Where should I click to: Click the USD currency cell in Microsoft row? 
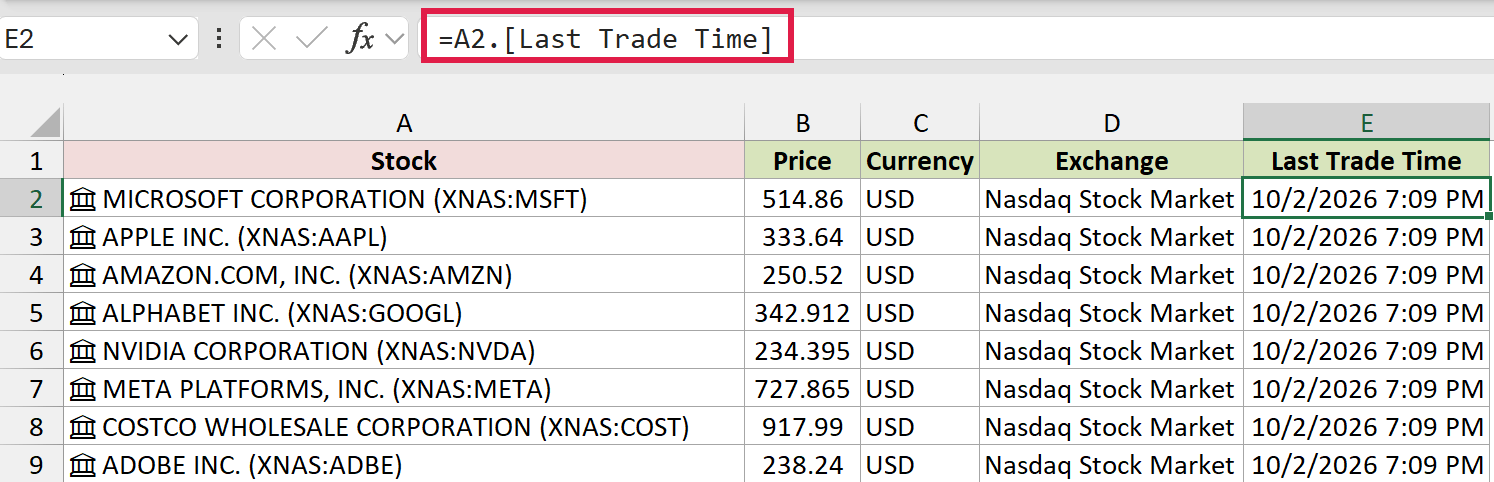click(920, 199)
